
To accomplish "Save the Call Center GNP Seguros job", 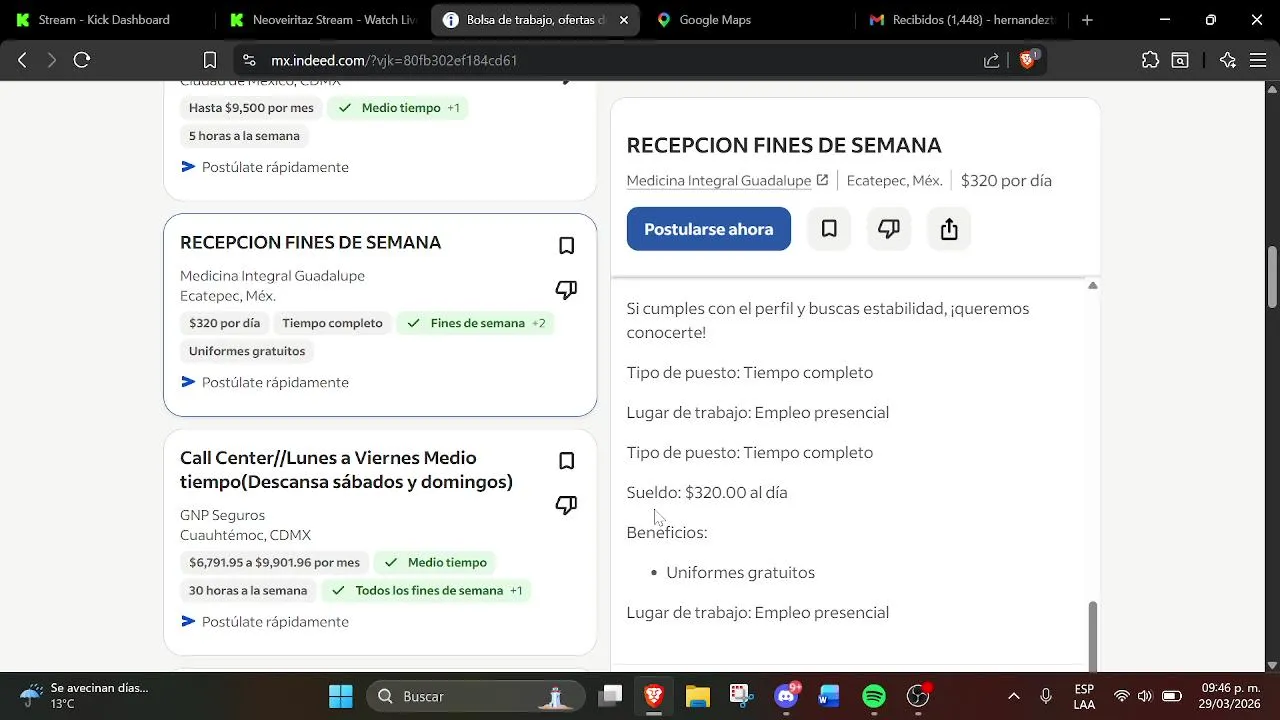I will [x=566, y=461].
